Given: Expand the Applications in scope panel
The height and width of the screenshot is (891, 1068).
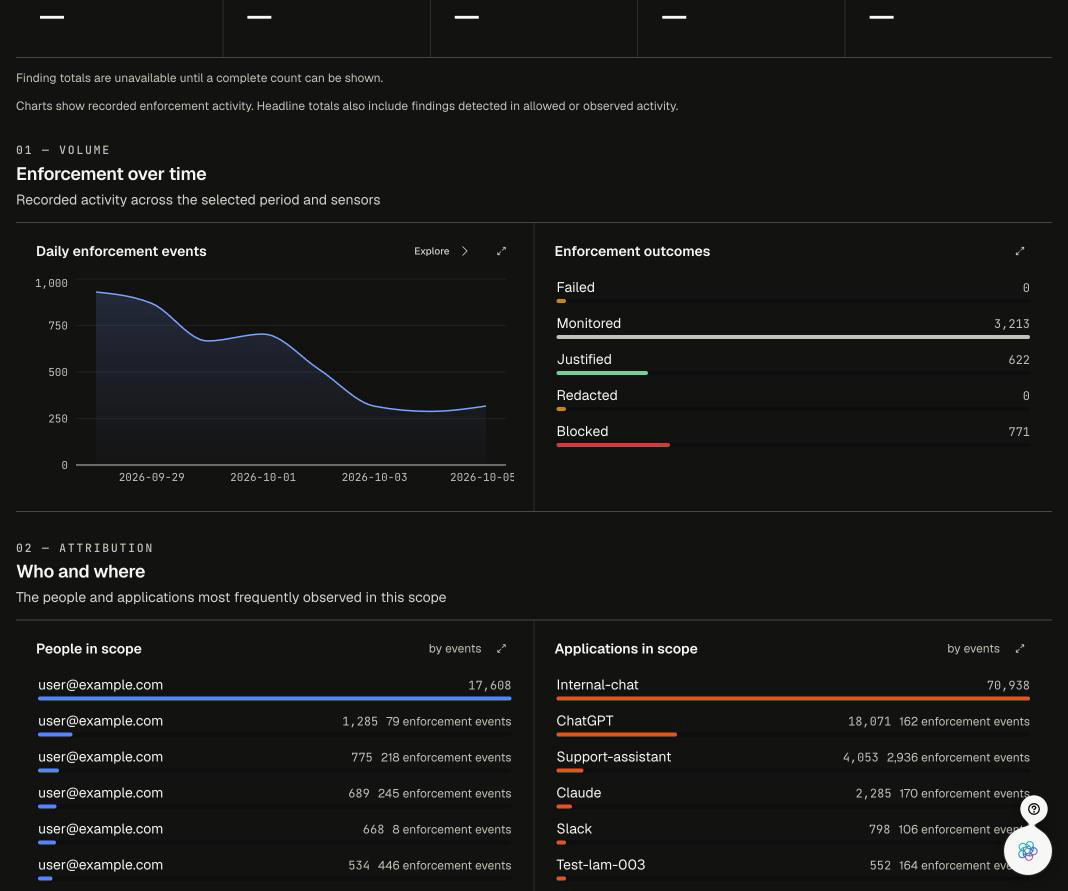Looking at the screenshot, I should tap(1020, 648).
